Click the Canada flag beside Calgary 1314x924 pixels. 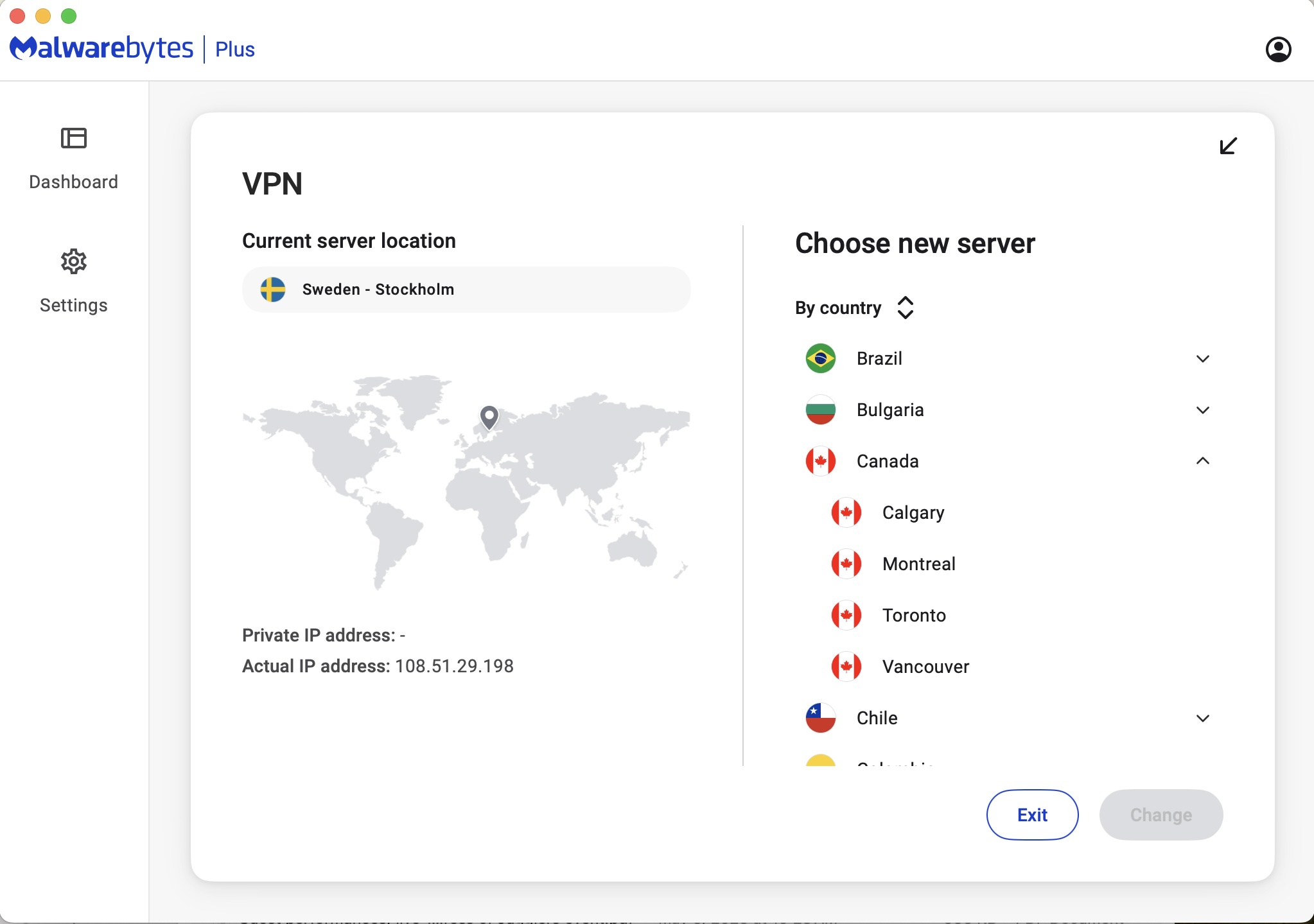point(846,512)
